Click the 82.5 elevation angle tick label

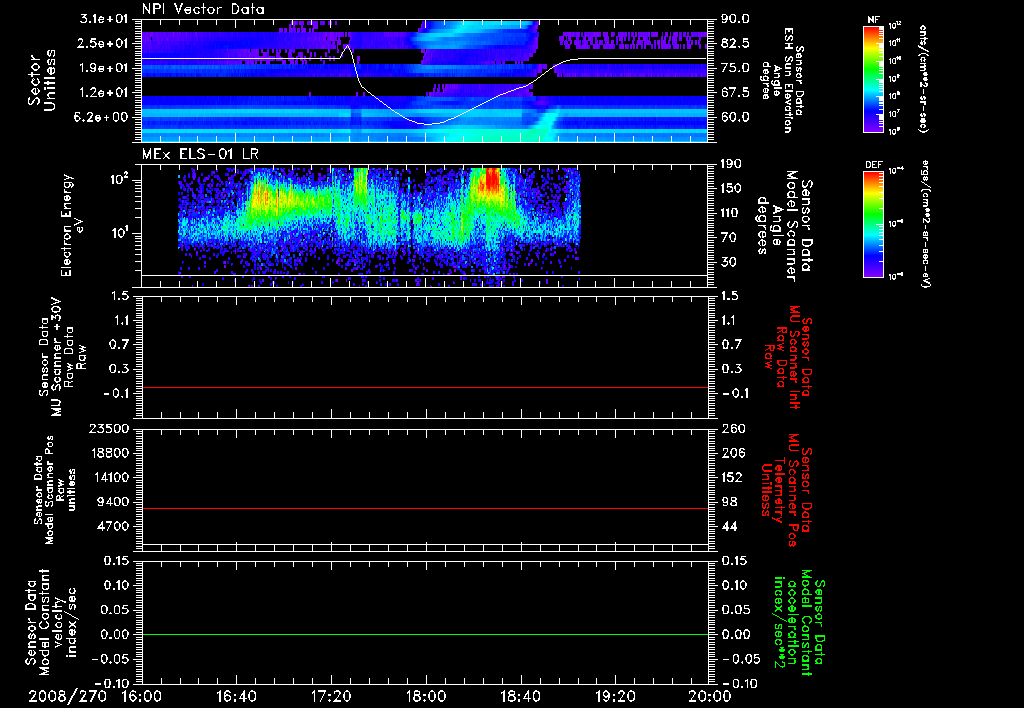pos(735,43)
